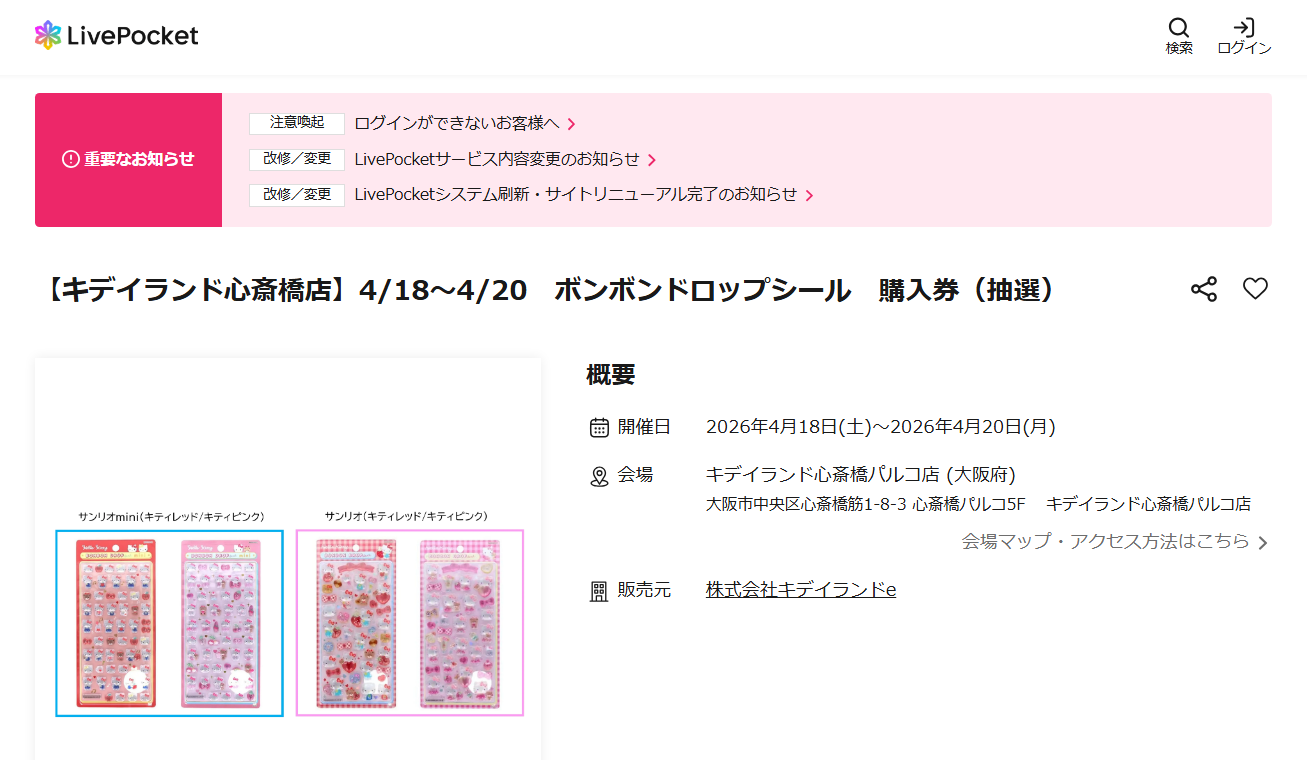The image size is (1307, 760).
Task: Open システム刷新・サイトリニューアル完了 notice
Action: coord(576,195)
